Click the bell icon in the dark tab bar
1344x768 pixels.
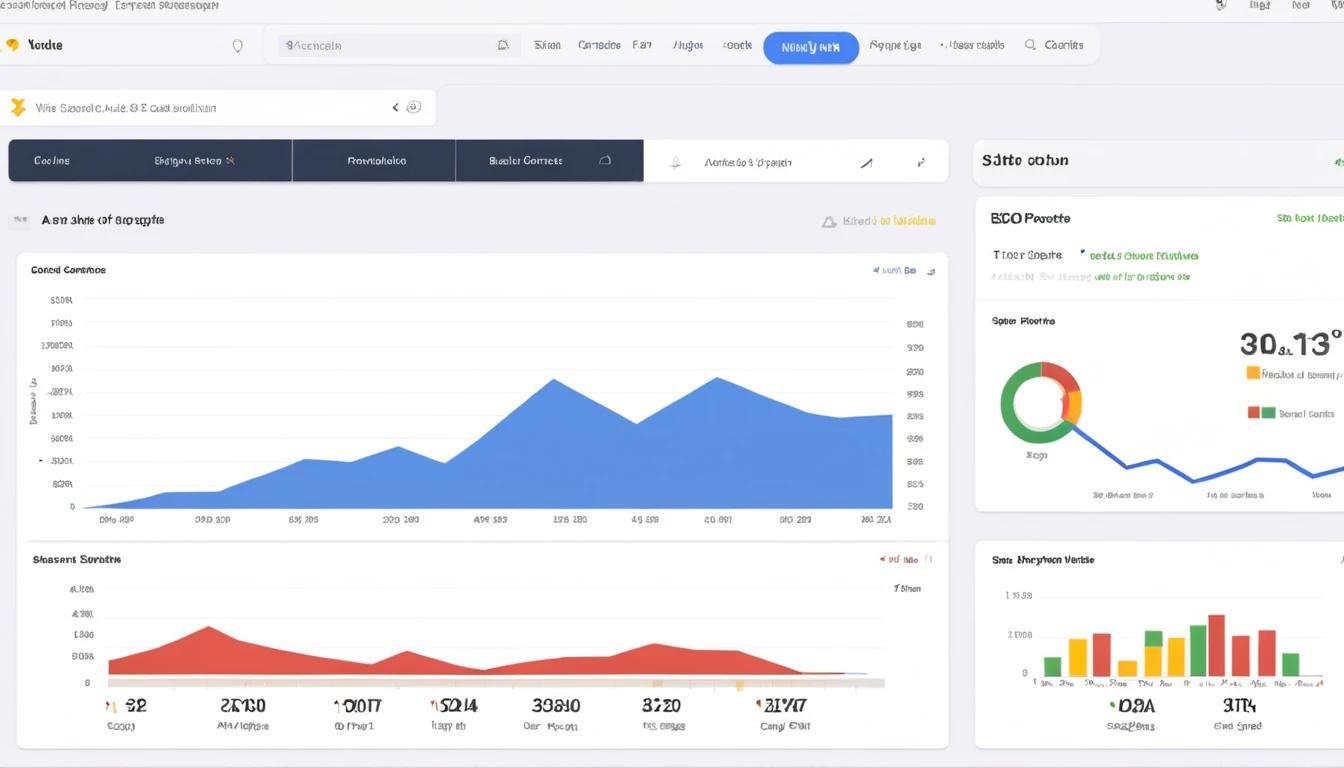click(x=605, y=160)
